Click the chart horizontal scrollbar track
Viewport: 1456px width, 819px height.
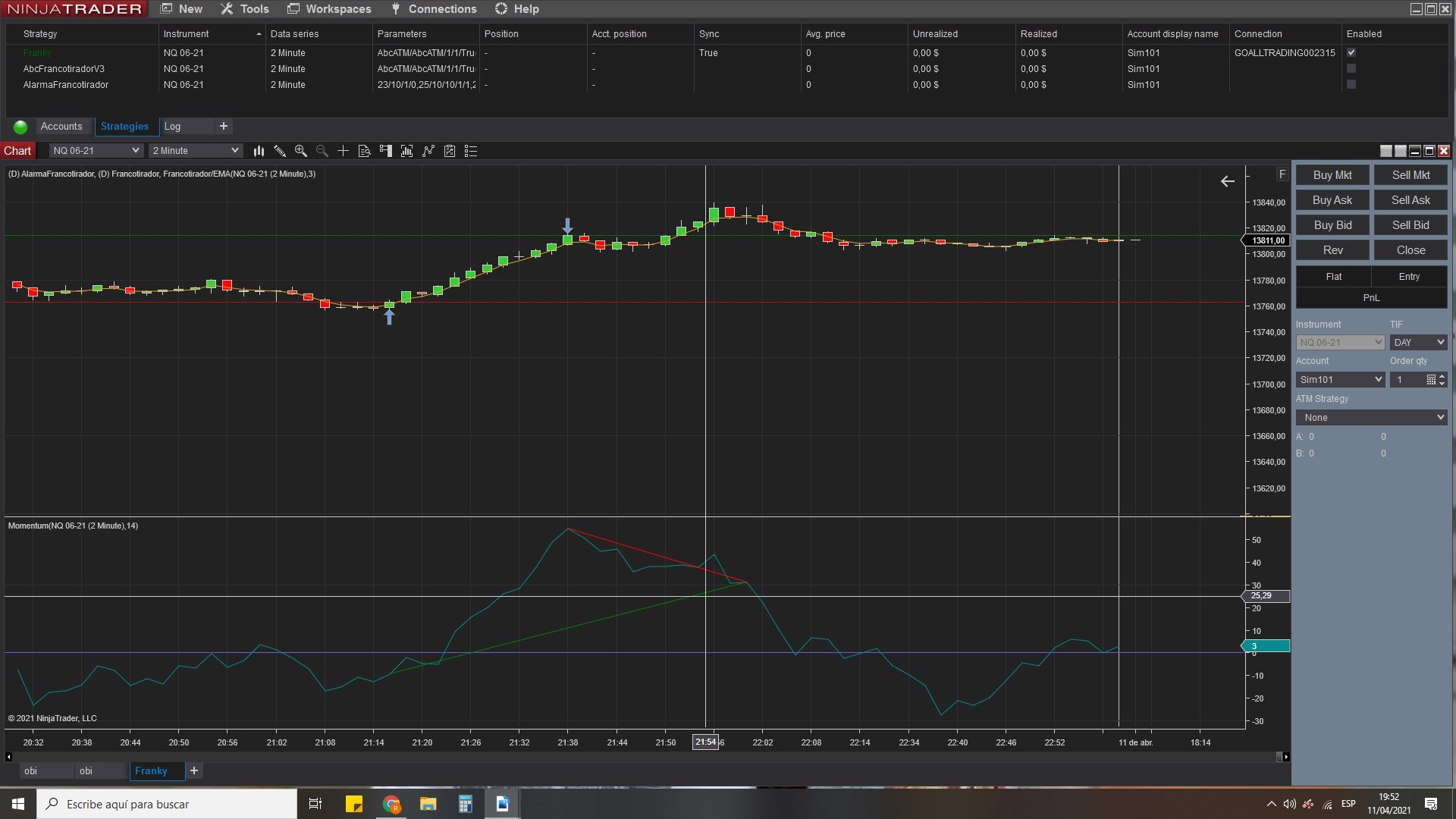click(x=645, y=757)
